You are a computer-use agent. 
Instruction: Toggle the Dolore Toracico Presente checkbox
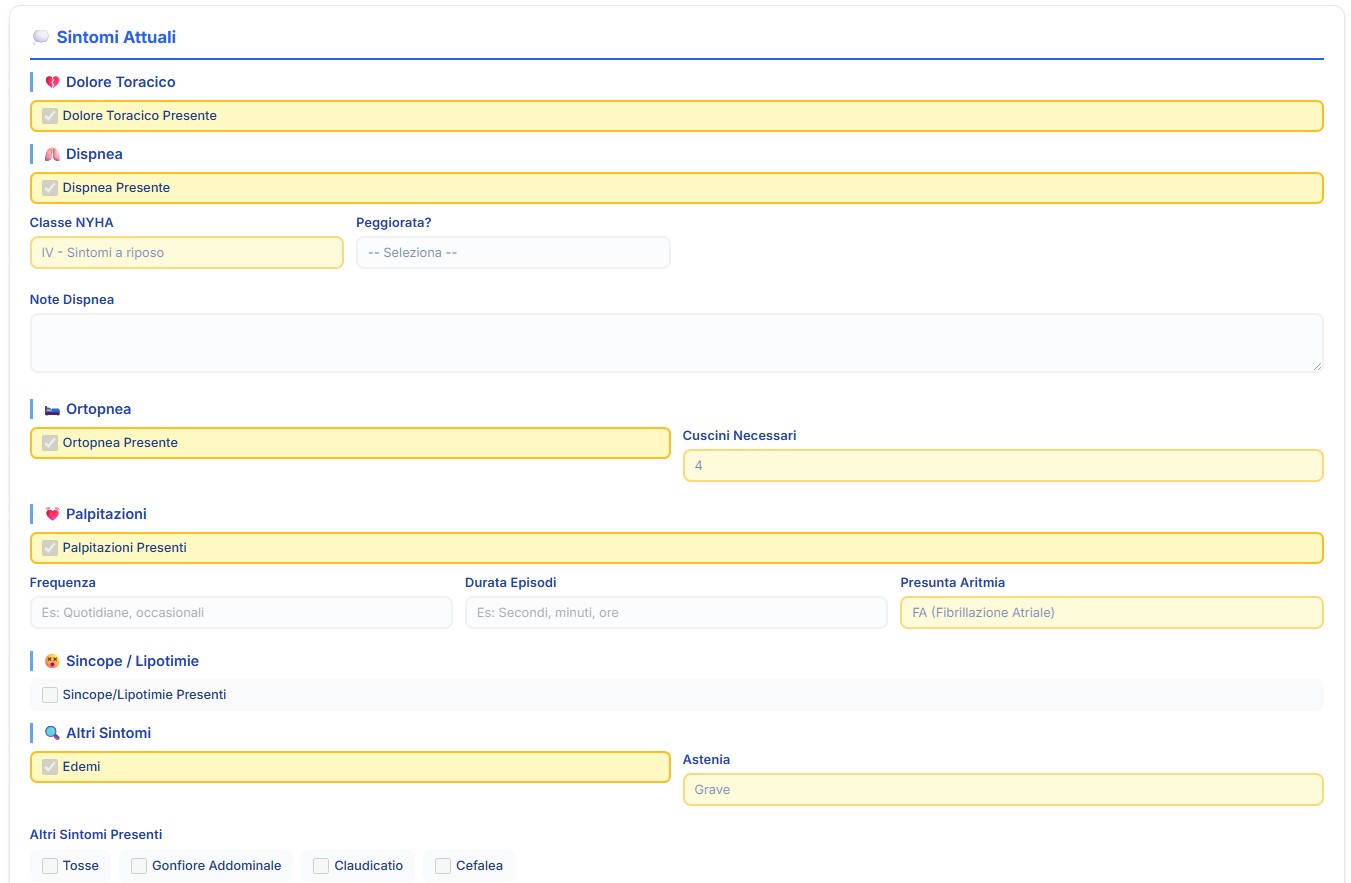[50, 116]
